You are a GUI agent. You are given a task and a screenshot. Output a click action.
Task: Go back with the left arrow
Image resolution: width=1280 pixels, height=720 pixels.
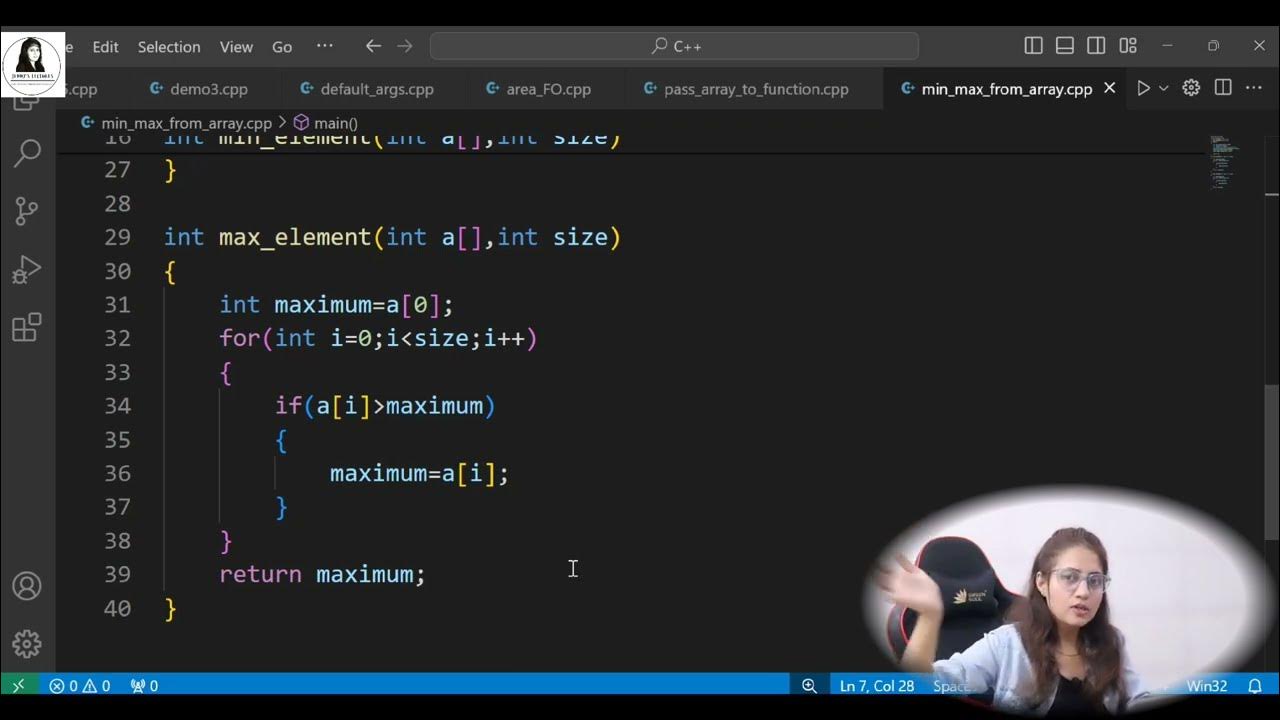[x=373, y=46]
